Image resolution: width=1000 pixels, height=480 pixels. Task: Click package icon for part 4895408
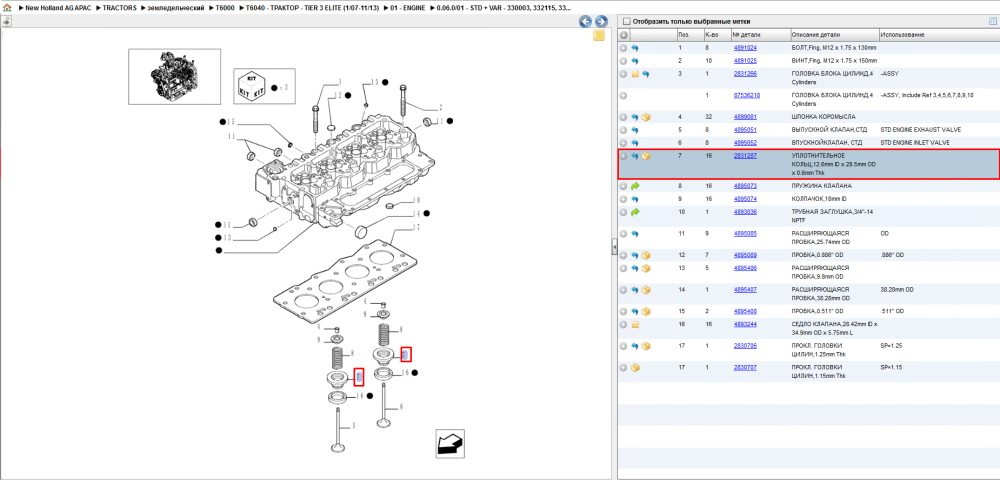coord(645,312)
